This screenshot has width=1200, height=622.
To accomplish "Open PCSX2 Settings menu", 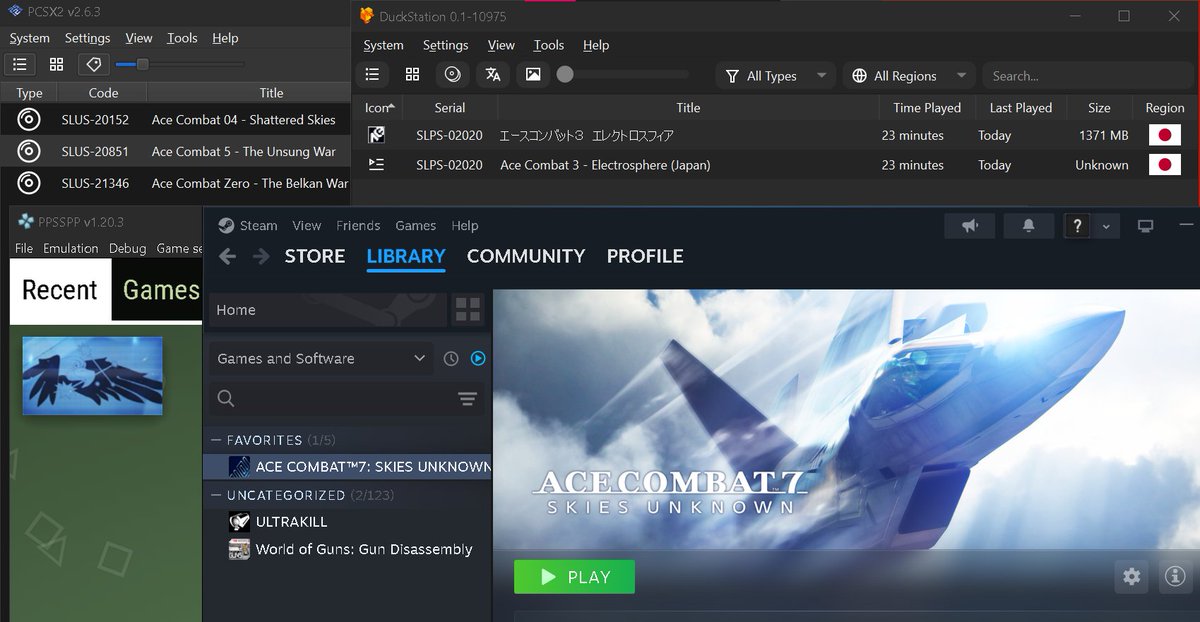I will (87, 38).
